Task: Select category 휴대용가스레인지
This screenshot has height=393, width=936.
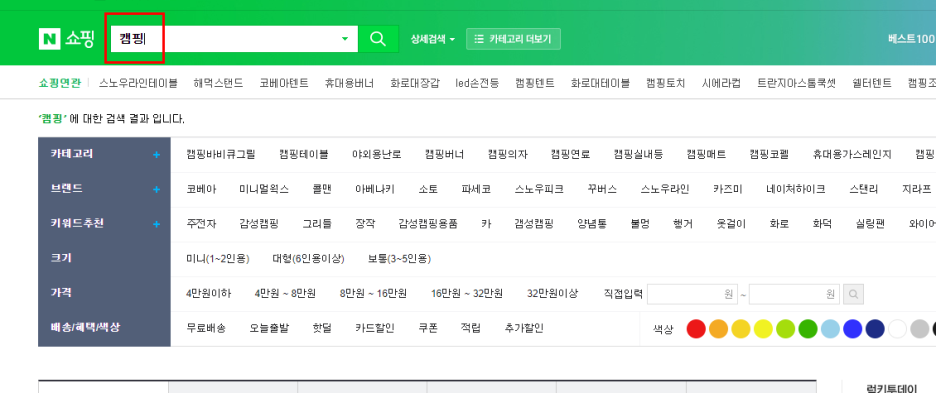Action: (852, 155)
